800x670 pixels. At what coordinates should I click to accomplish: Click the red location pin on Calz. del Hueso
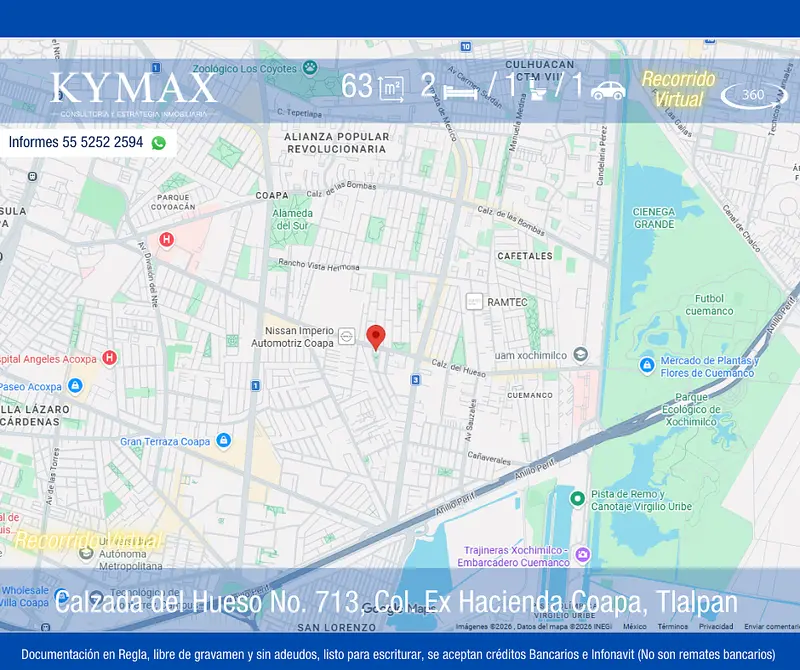(376, 337)
